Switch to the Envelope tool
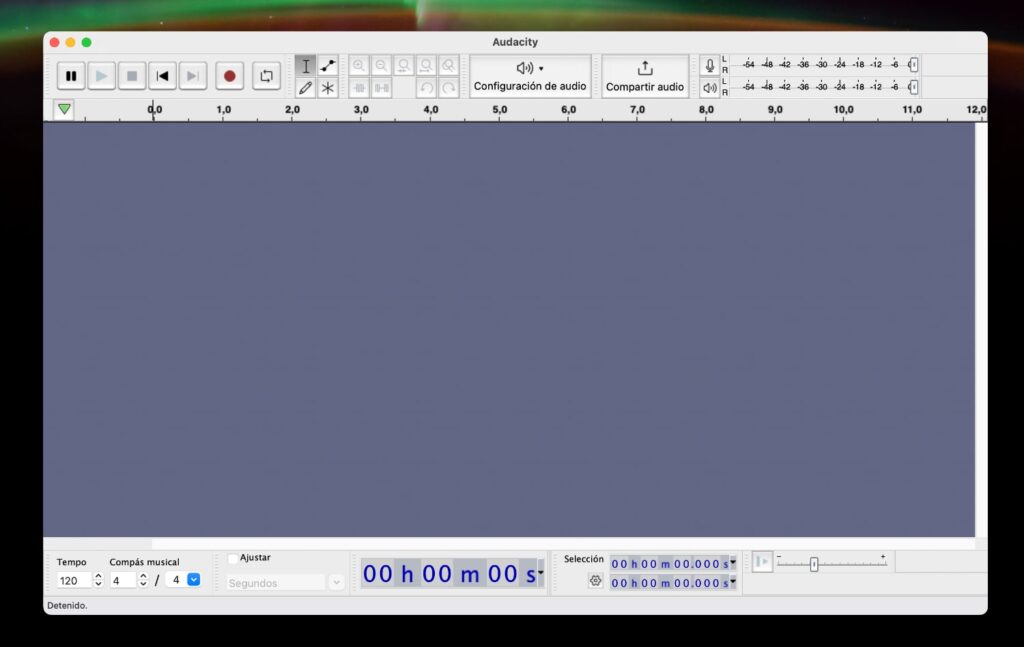 [x=327, y=66]
